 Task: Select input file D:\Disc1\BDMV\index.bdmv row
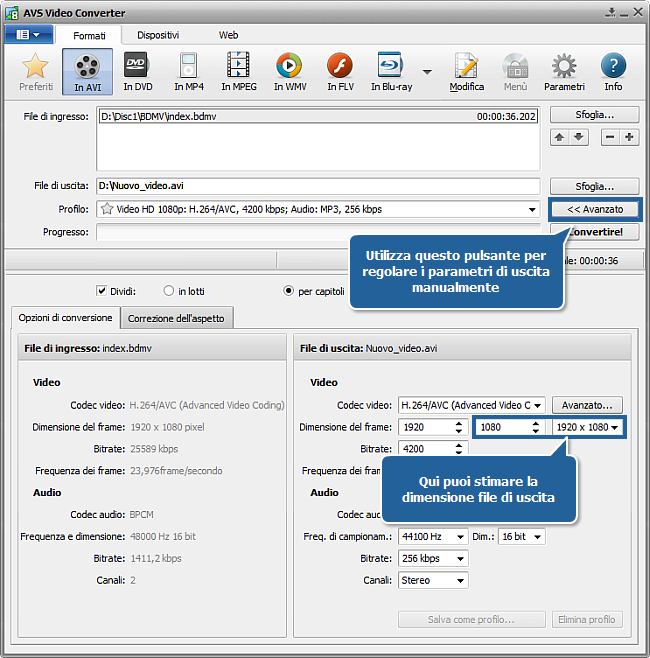[318, 116]
